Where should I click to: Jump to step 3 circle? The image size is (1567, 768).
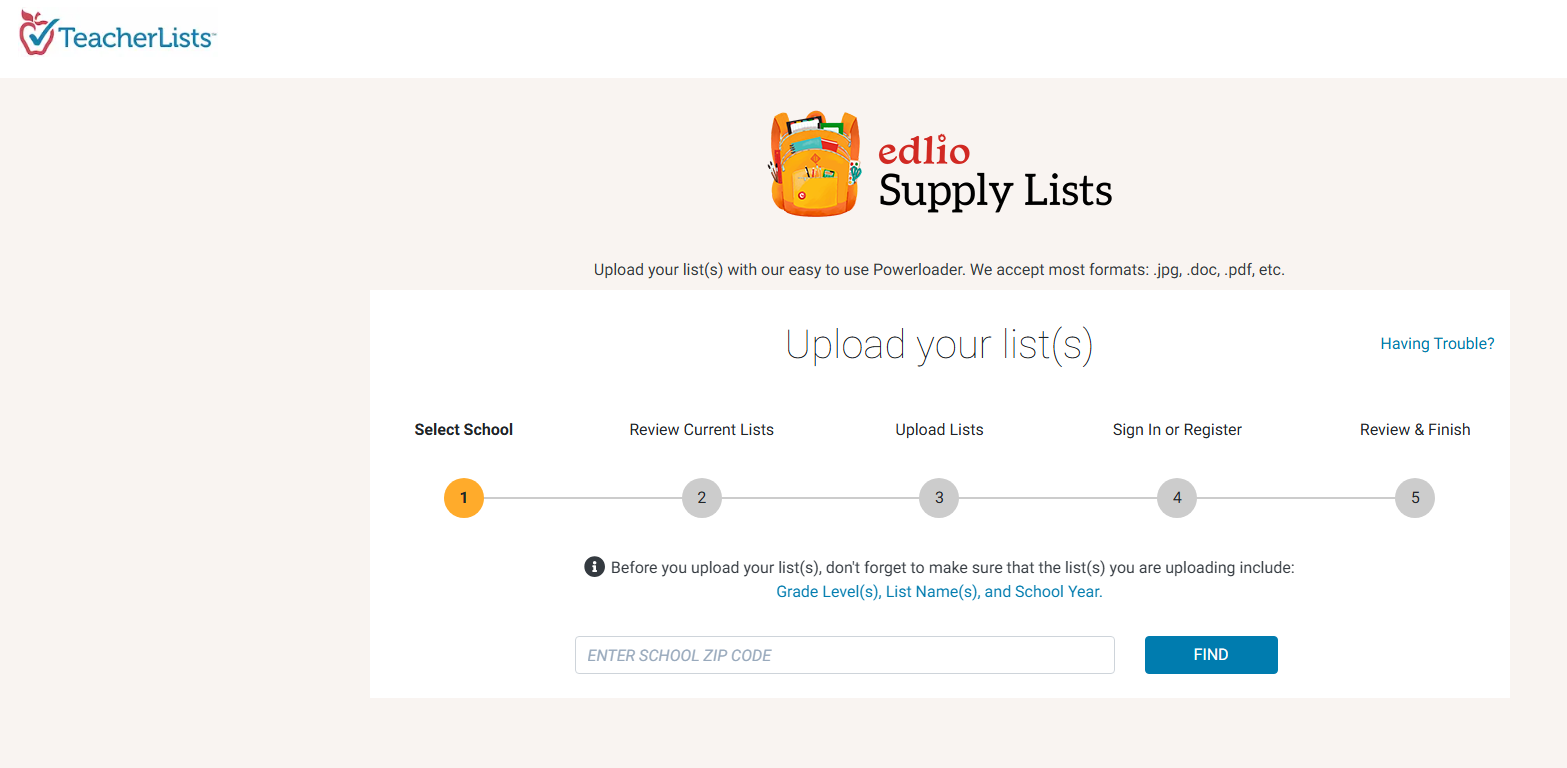pyautogui.click(x=939, y=498)
